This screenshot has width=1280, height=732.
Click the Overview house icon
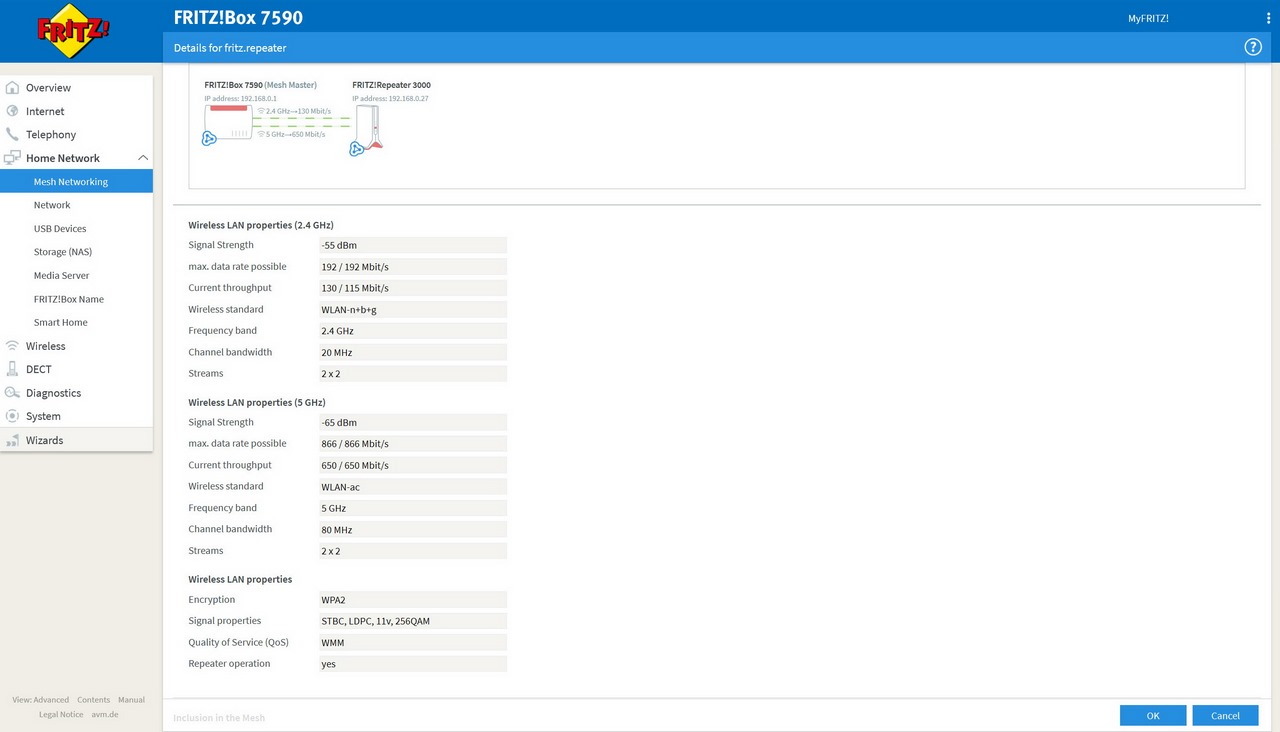[12, 88]
